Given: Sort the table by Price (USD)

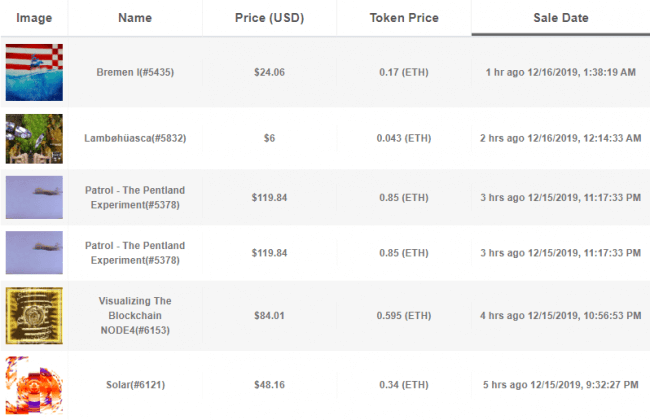Looking at the screenshot, I should [x=269, y=18].
